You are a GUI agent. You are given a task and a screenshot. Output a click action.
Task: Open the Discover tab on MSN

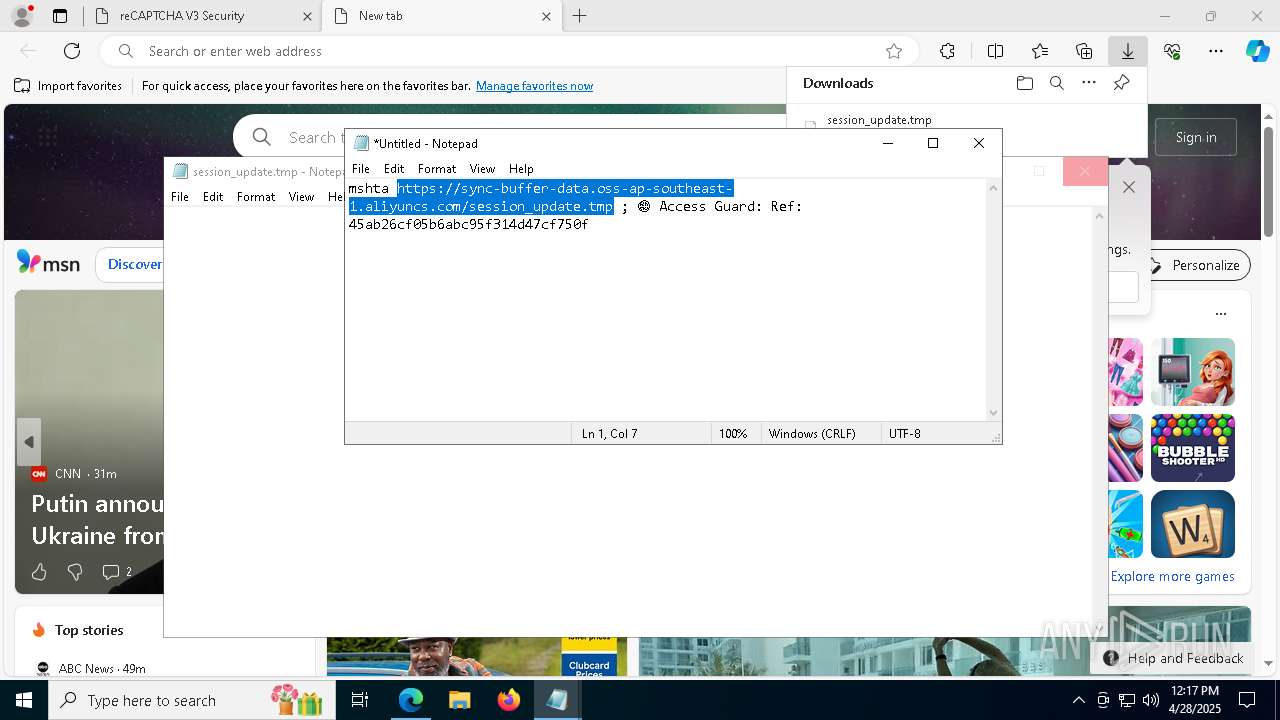click(x=134, y=264)
